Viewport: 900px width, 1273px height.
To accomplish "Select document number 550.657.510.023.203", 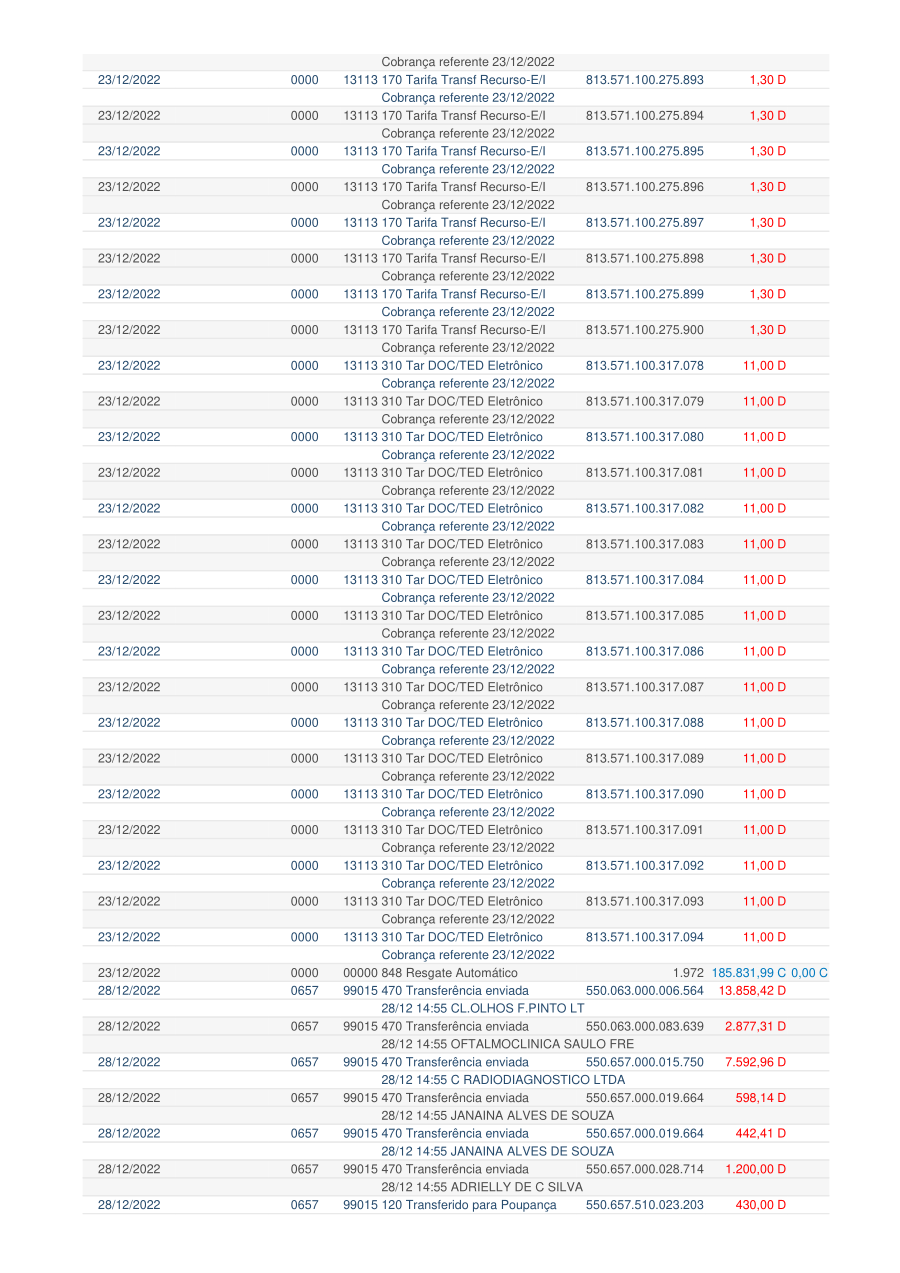I will [644, 1205].
